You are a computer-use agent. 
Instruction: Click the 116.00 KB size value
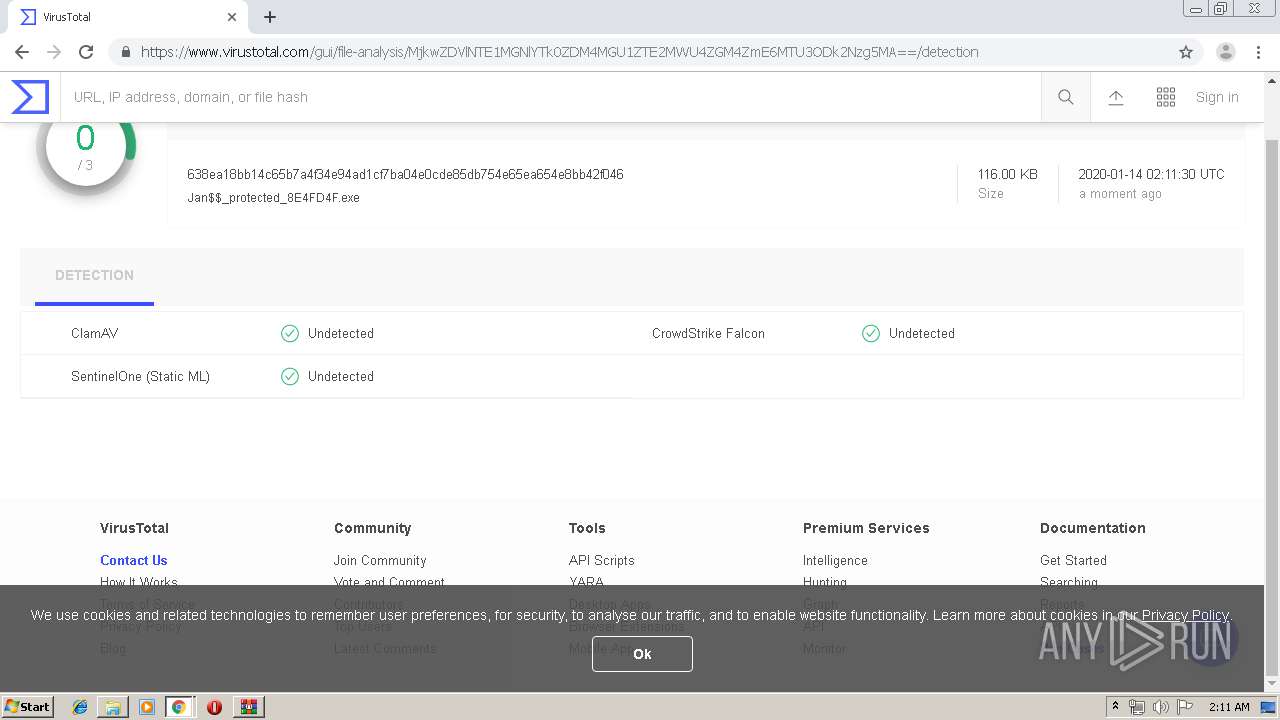[x=1008, y=174]
